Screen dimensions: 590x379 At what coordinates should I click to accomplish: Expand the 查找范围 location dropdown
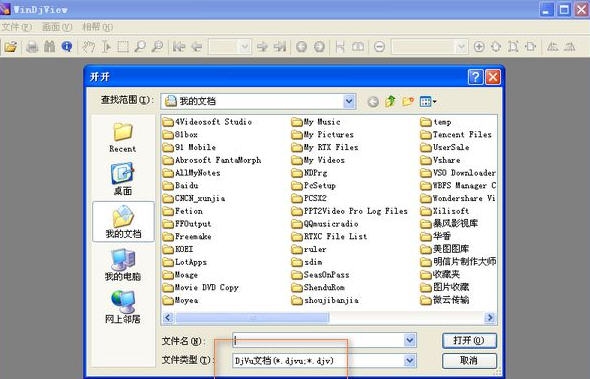pos(349,101)
